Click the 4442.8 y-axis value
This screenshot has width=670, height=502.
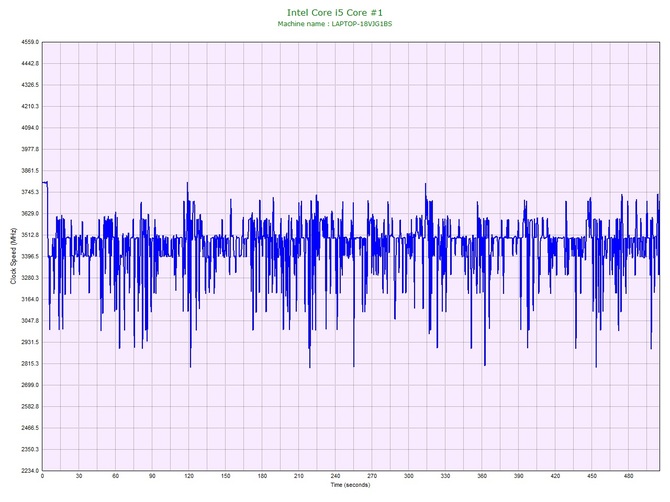pyautogui.click(x=30, y=64)
